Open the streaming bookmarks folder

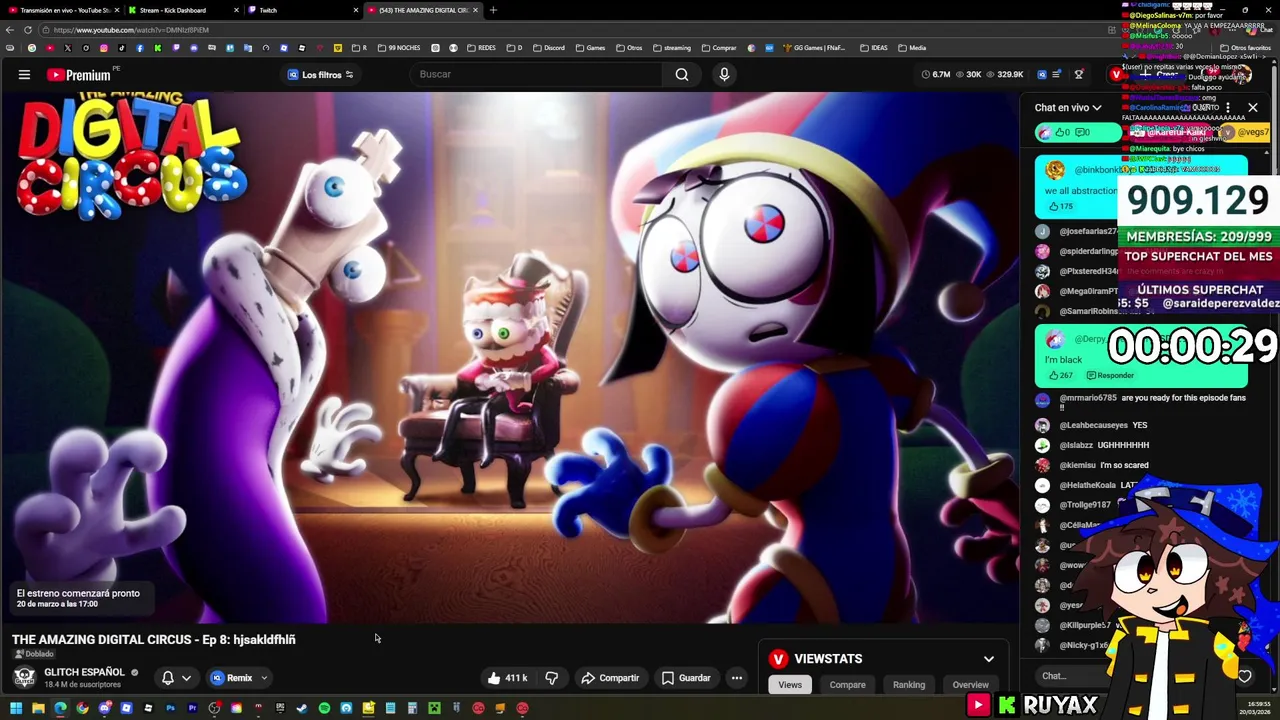[671, 48]
